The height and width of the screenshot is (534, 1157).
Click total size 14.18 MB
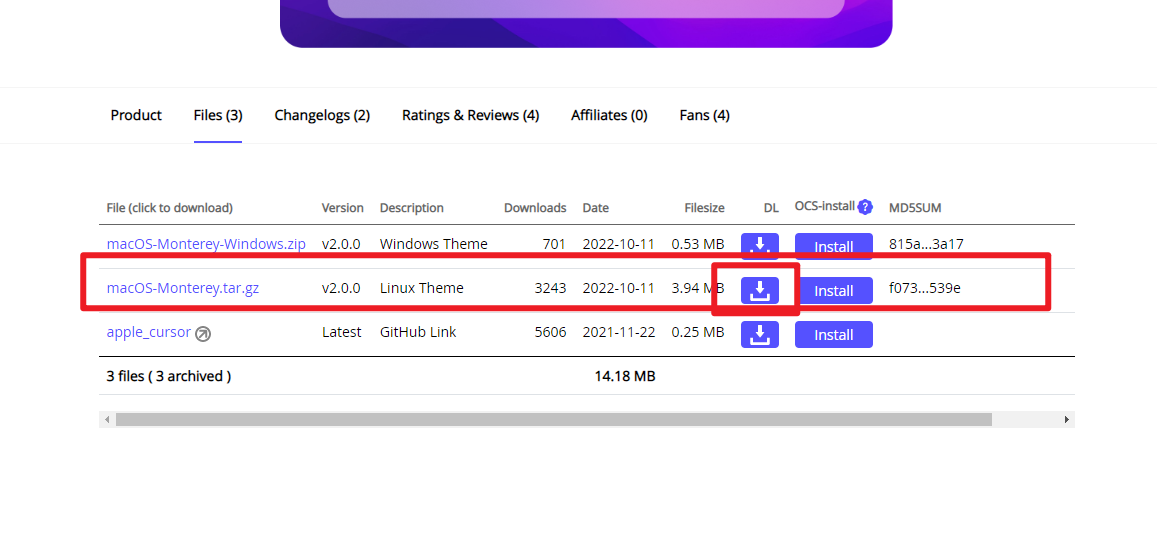coord(625,376)
